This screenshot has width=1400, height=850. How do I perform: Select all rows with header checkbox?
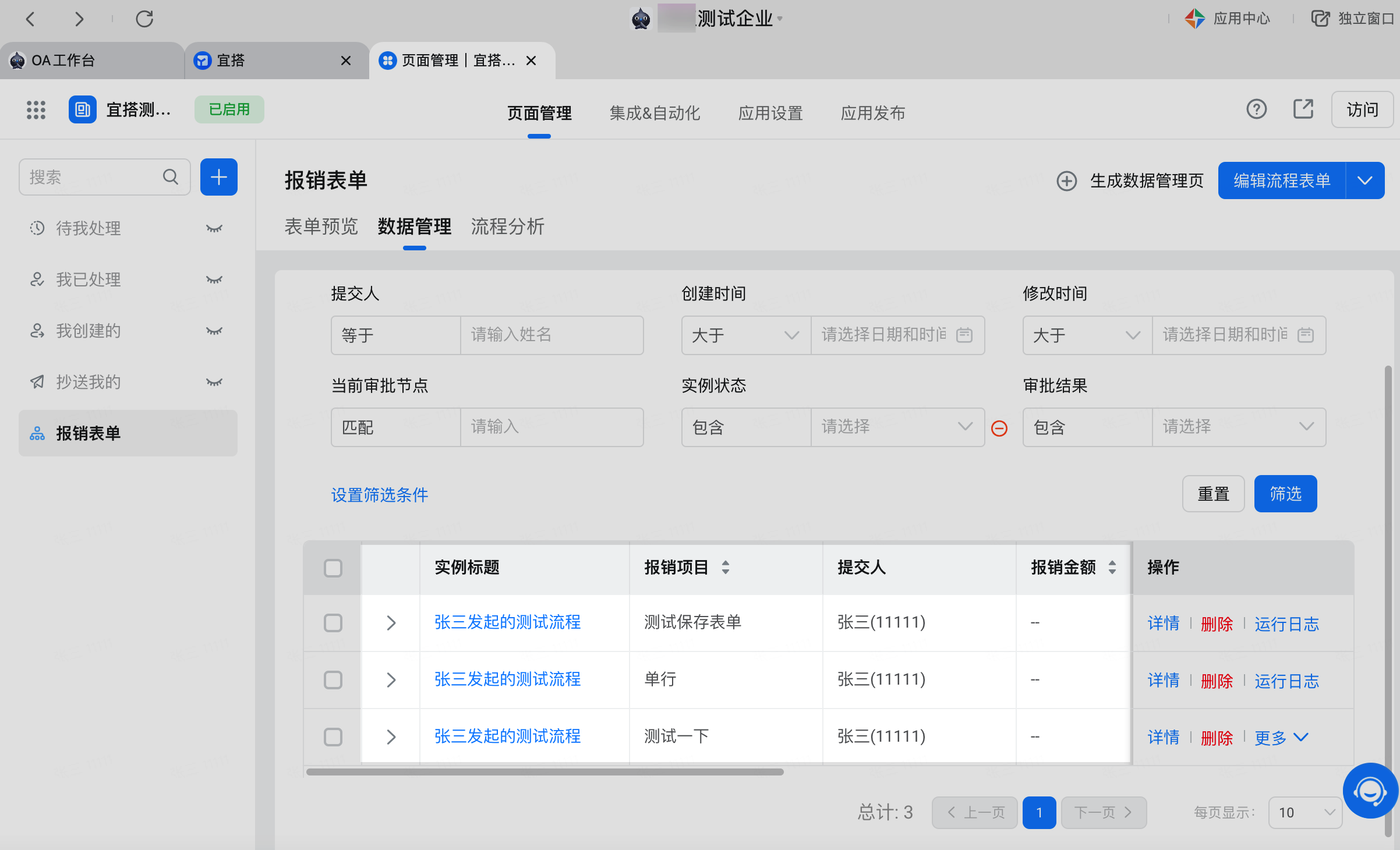(x=333, y=568)
